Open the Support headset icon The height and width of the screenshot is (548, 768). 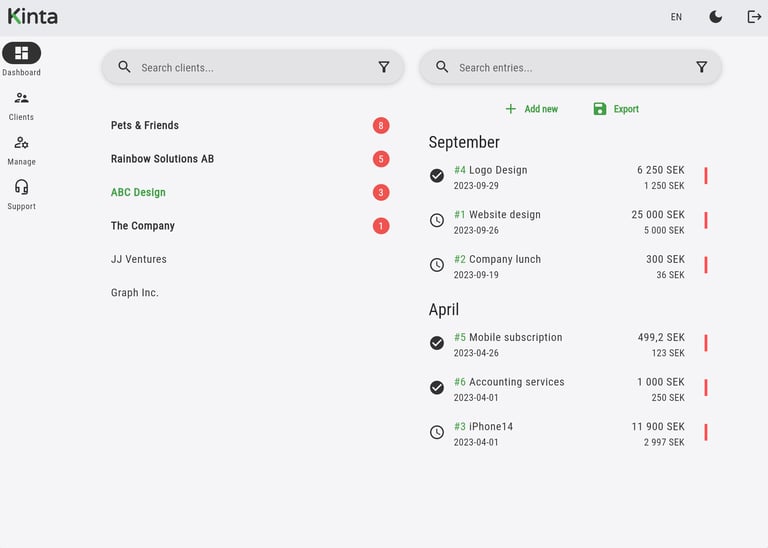tap(21, 187)
